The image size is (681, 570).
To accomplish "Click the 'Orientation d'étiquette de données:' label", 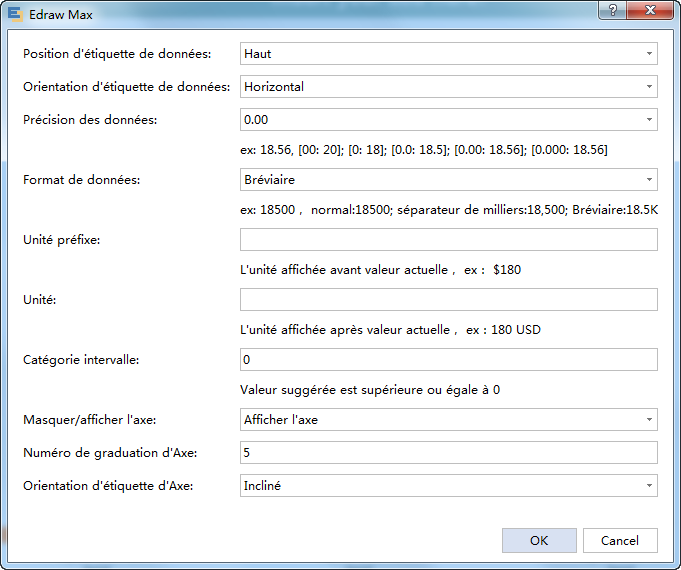I will click(126, 87).
